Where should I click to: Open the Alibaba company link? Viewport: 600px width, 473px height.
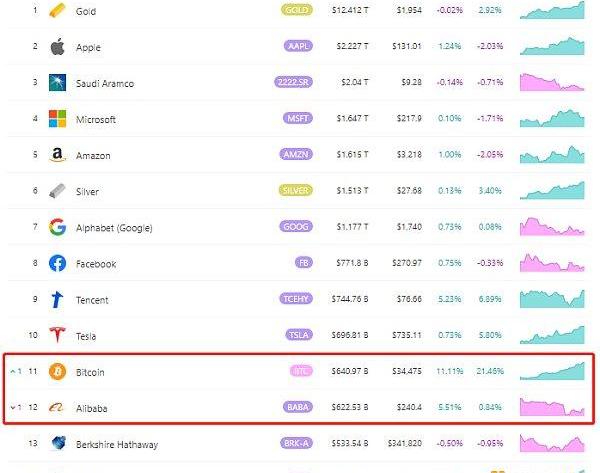91,408
